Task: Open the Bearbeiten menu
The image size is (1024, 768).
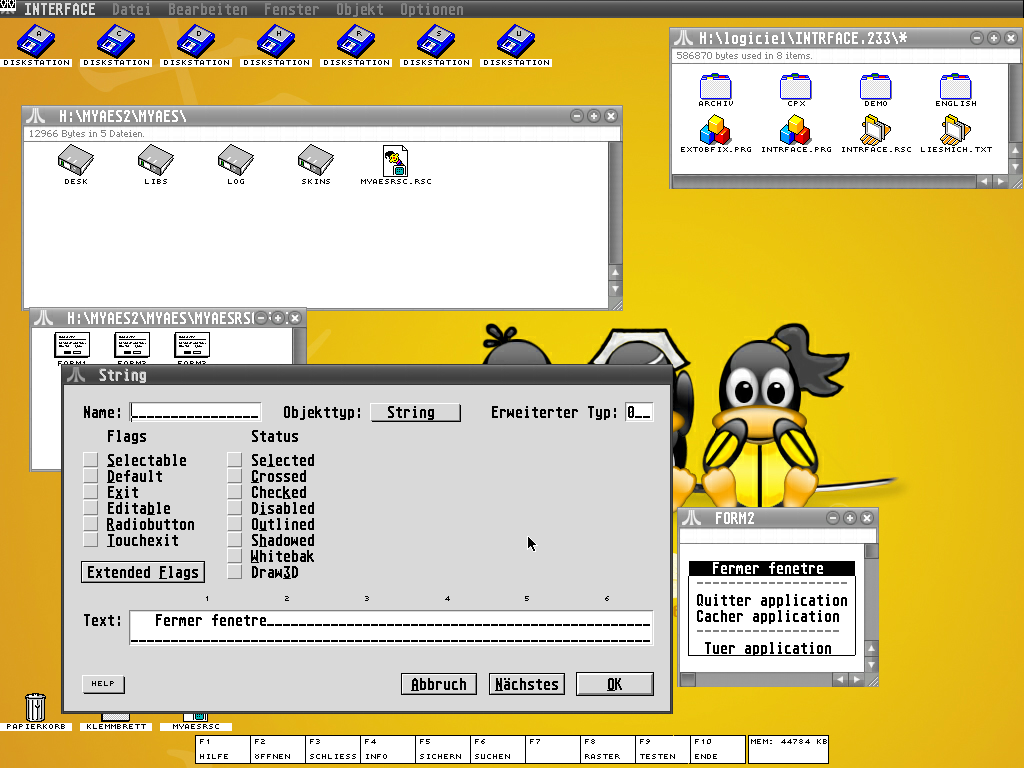Action: point(208,9)
